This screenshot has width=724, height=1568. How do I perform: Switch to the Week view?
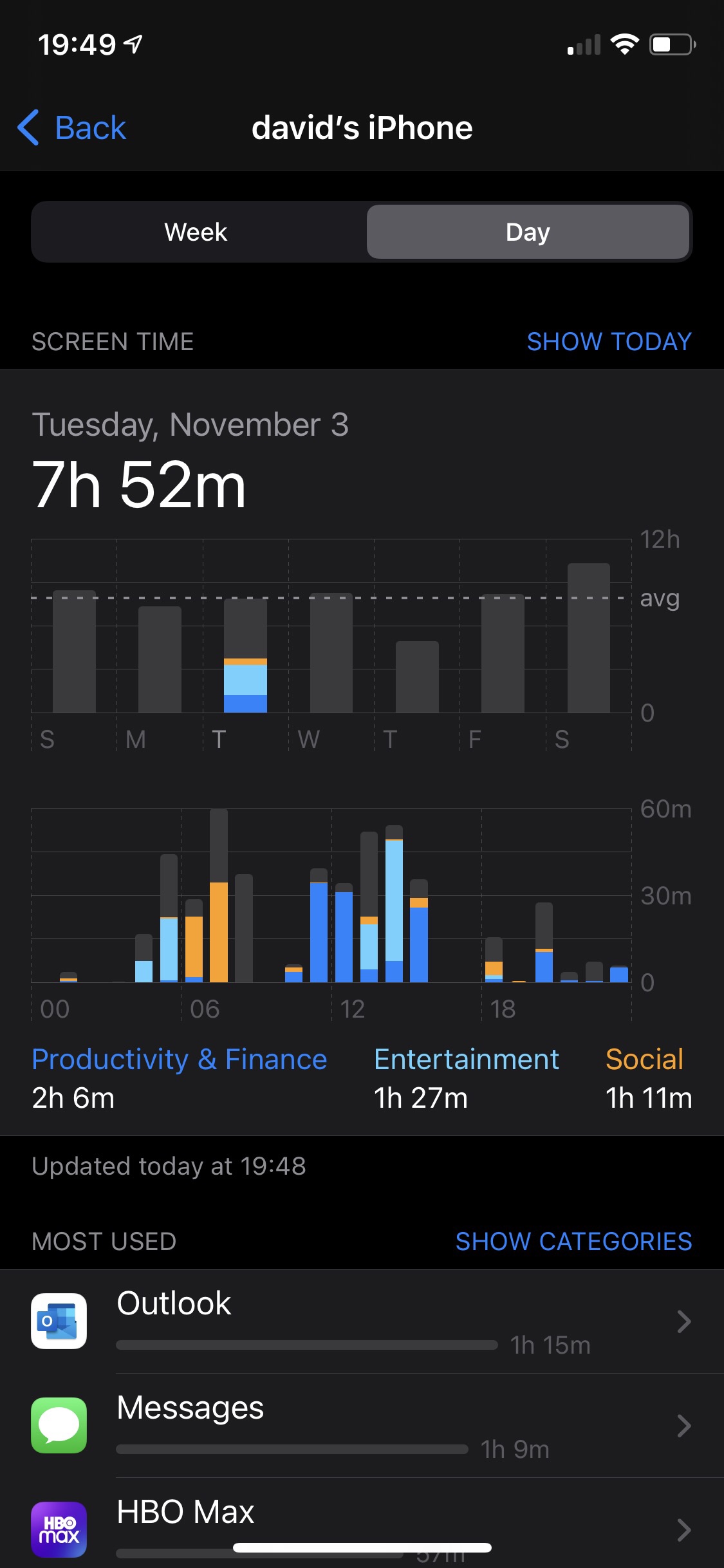coord(196,232)
